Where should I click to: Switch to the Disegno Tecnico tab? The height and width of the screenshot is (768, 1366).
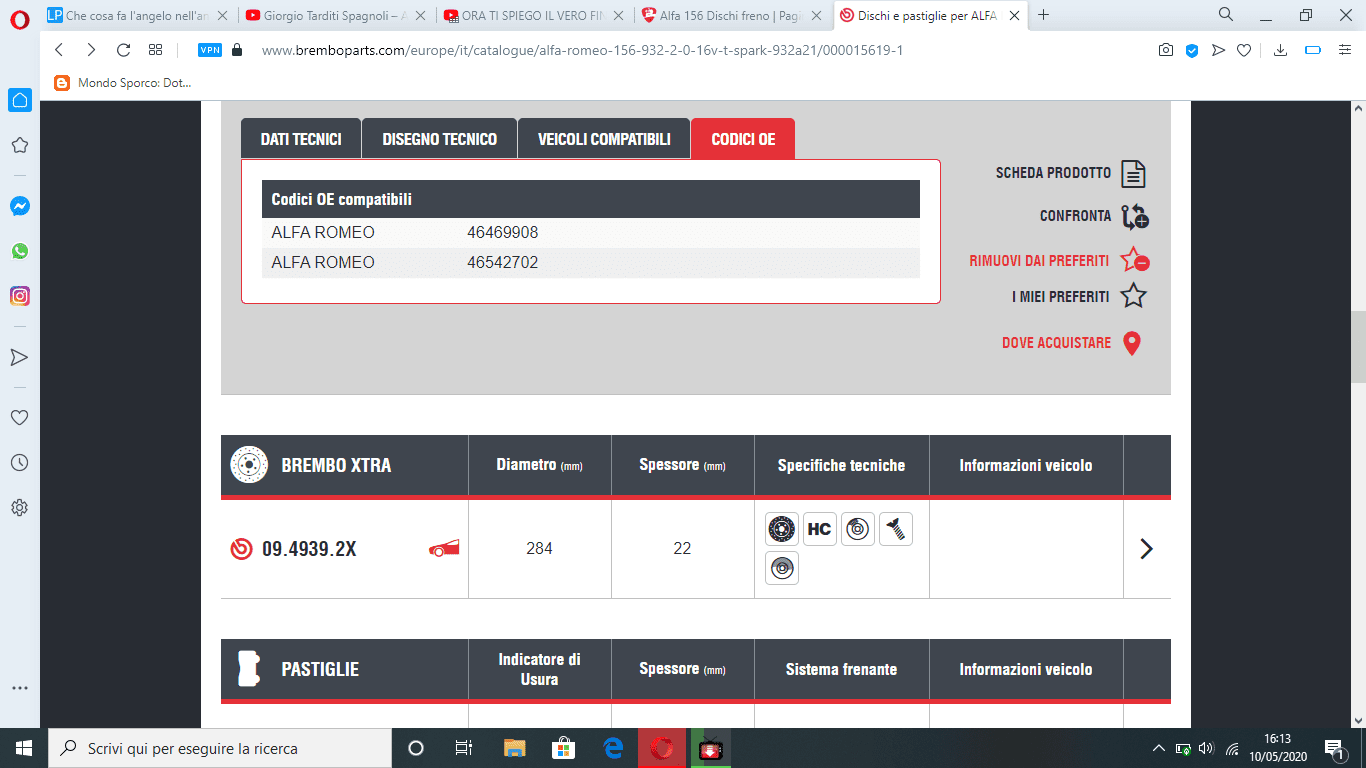coord(439,139)
